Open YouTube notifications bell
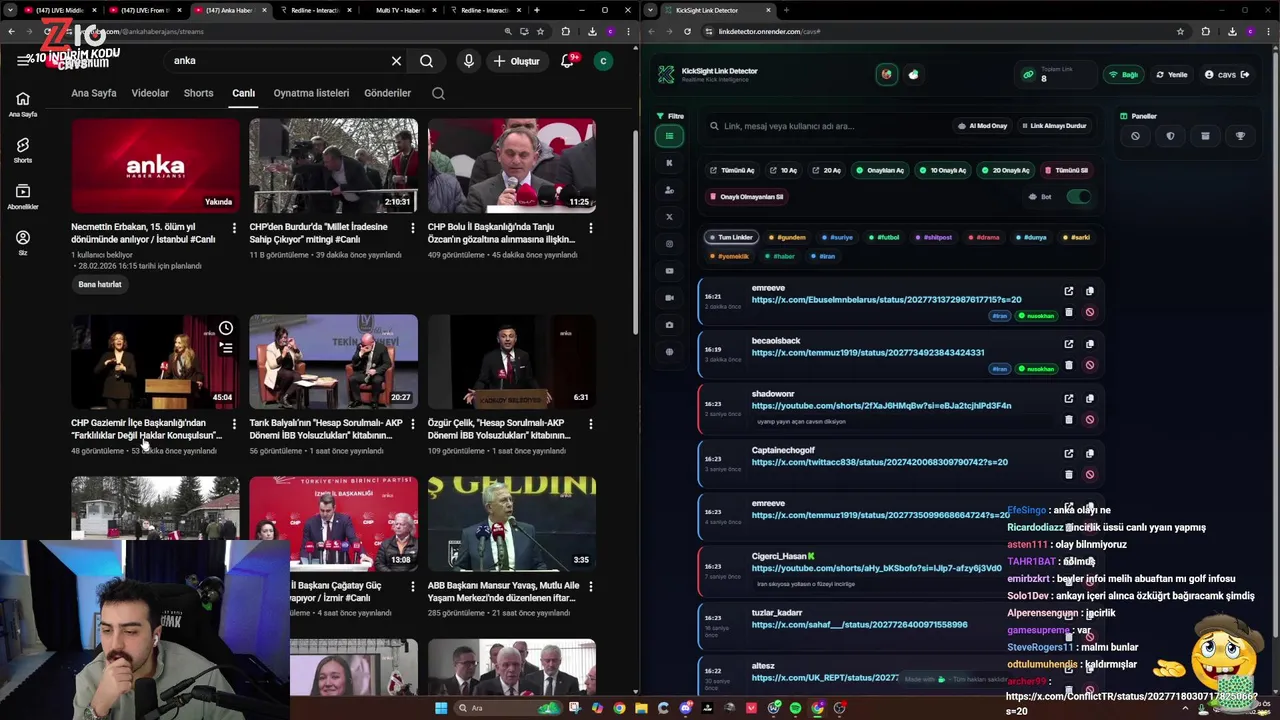This screenshot has height=720, width=1280. pyautogui.click(x=567, y=61)
